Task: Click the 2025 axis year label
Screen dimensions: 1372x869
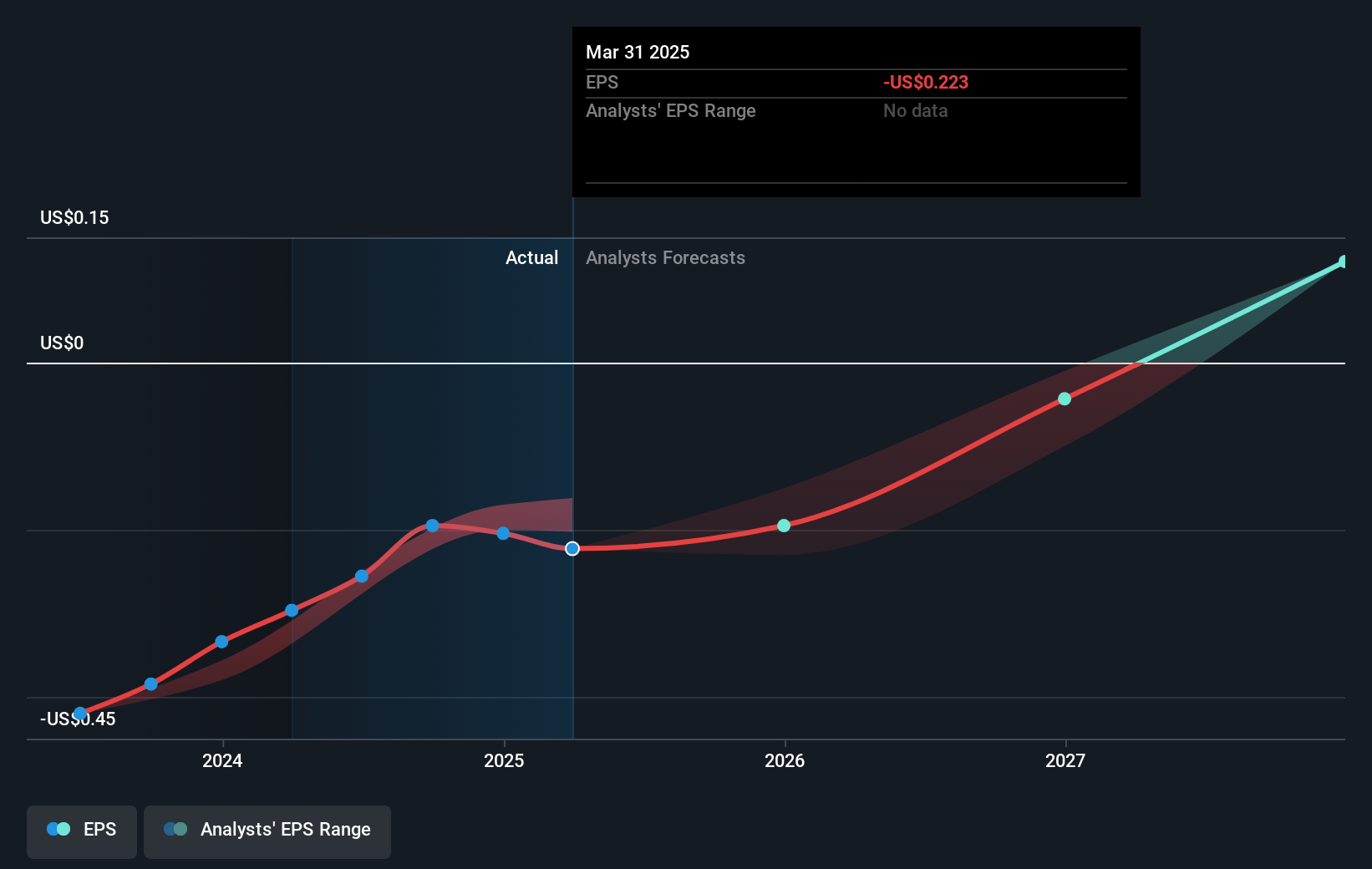Action: tap(502, 760)
